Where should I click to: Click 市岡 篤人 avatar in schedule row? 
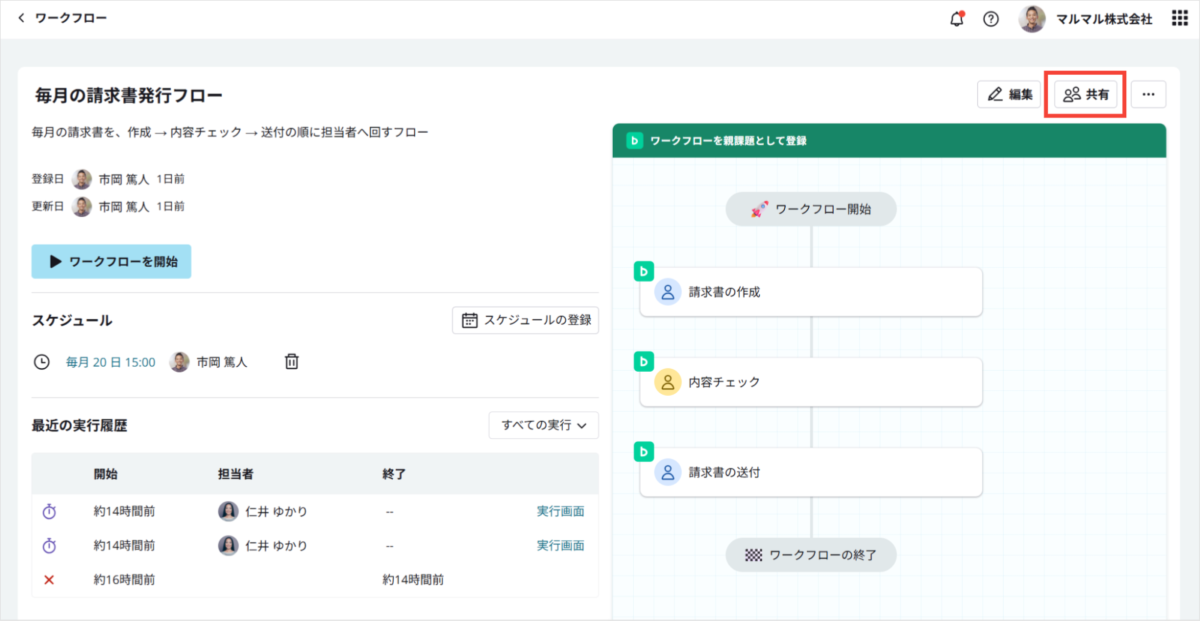click(180, 362)
